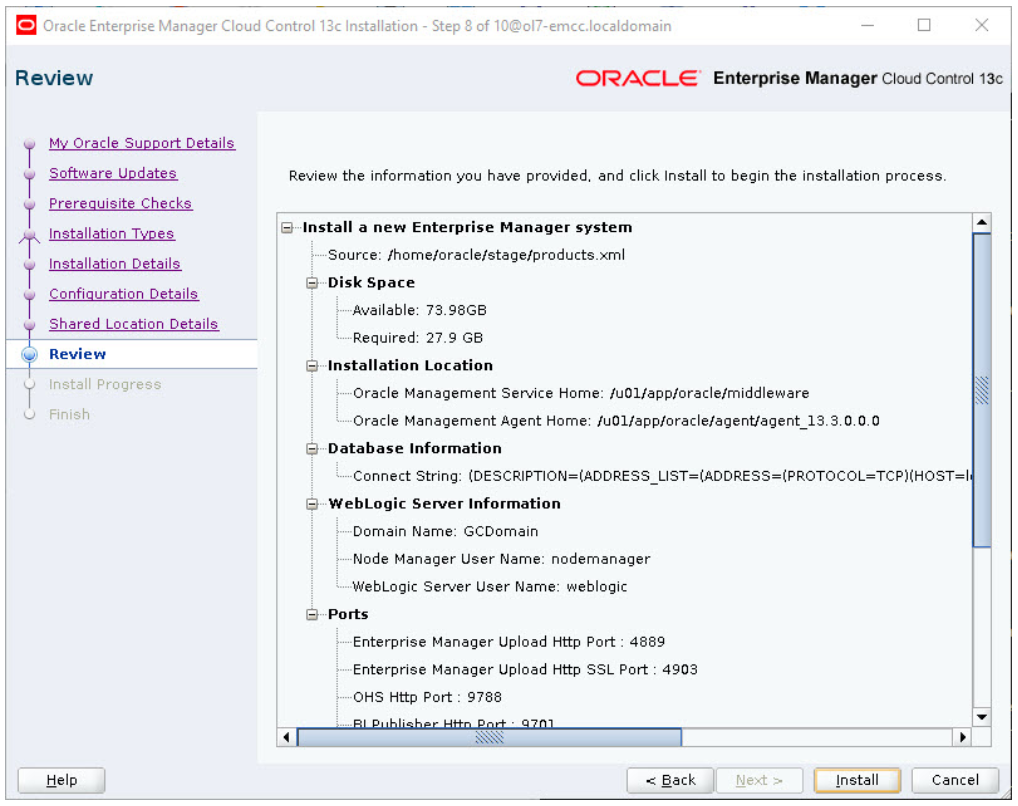This screenshot has width=1018, height=806.
Task: Click the Database Information heading
Action: [414, 449]
